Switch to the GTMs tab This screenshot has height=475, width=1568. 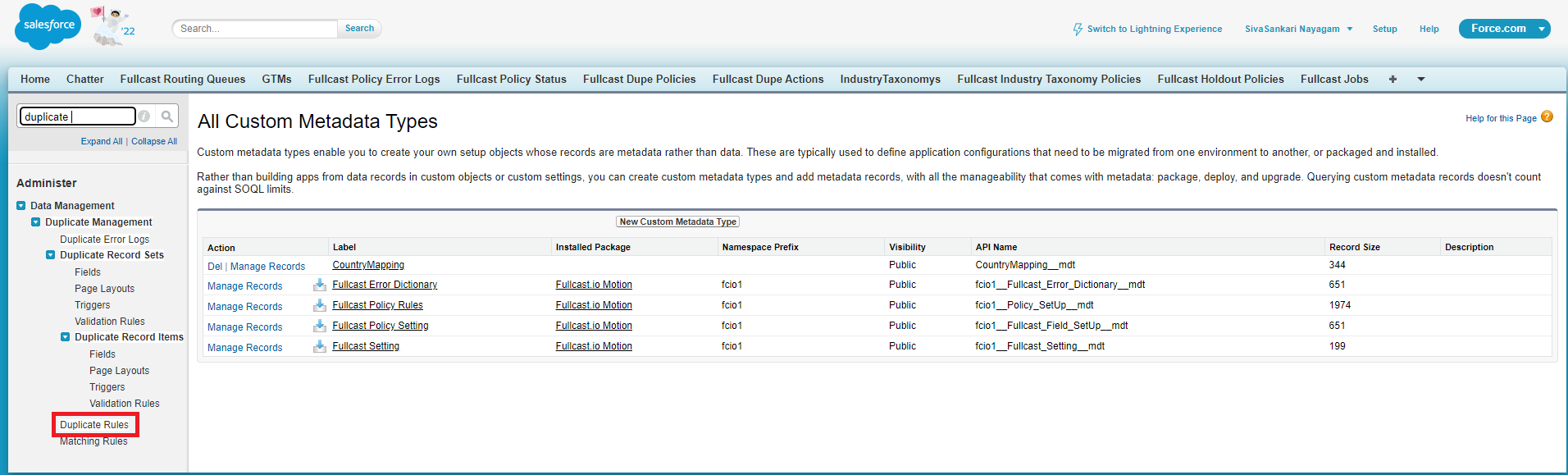[x=277, y=80]
